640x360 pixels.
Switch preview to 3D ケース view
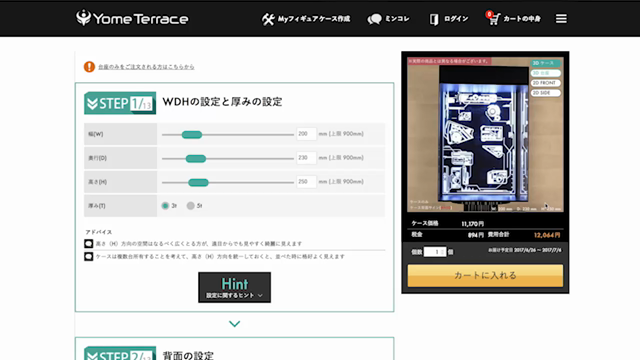tap(545, 63)
